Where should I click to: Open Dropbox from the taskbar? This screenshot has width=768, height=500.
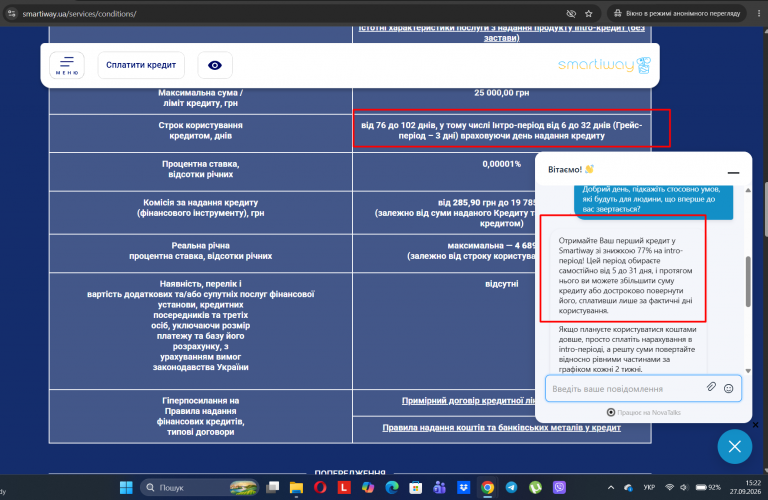[463, 487]
